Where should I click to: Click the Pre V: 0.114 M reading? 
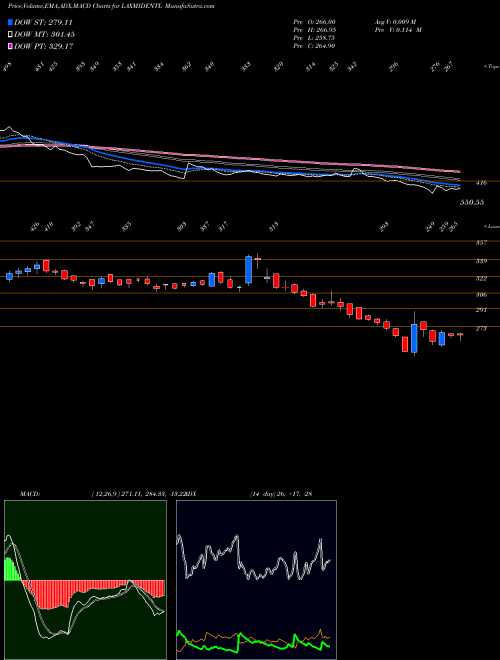[397, 30]
